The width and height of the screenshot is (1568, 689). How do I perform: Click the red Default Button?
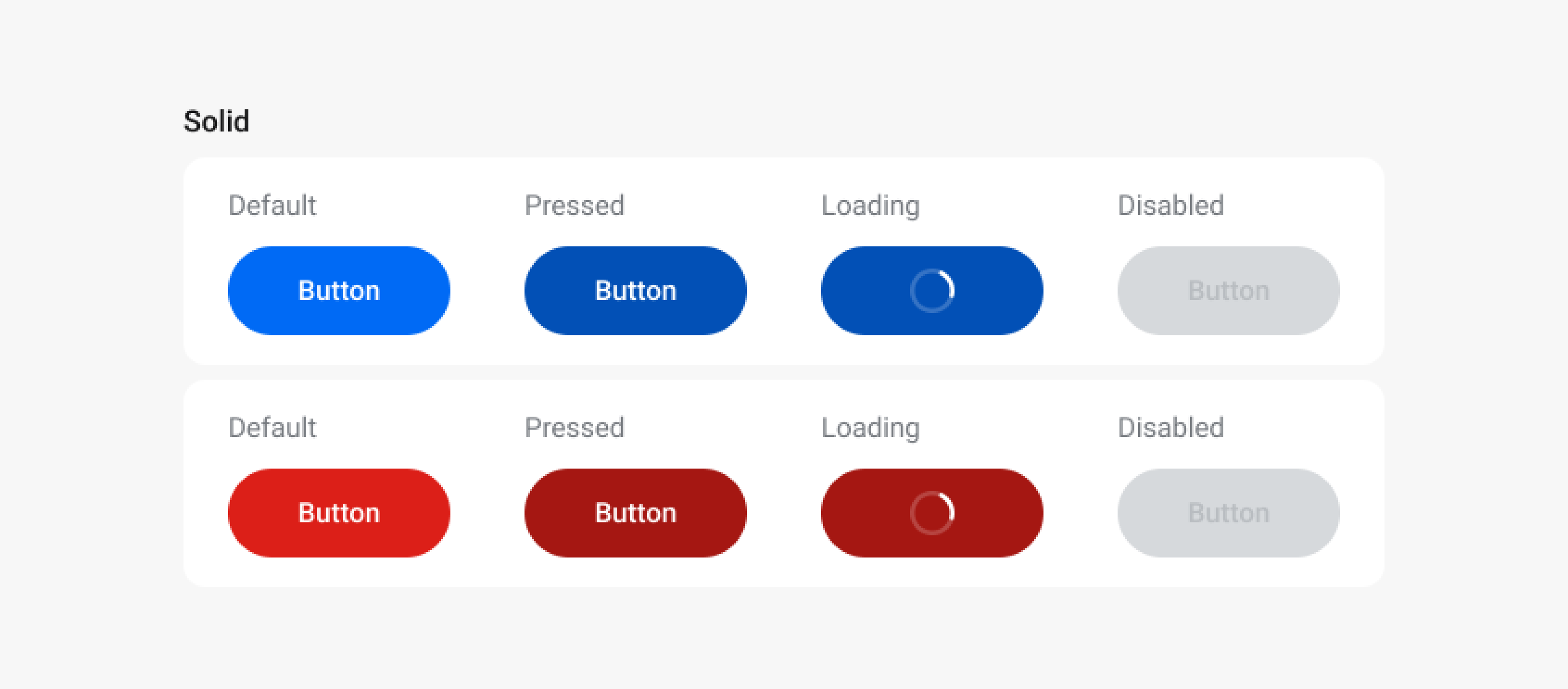(x=339, y=512)
